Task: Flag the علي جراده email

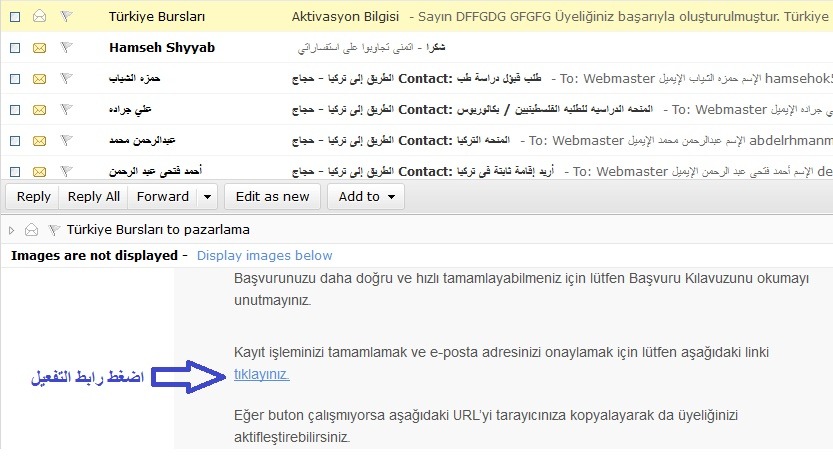Action: (x=66, y=109)
